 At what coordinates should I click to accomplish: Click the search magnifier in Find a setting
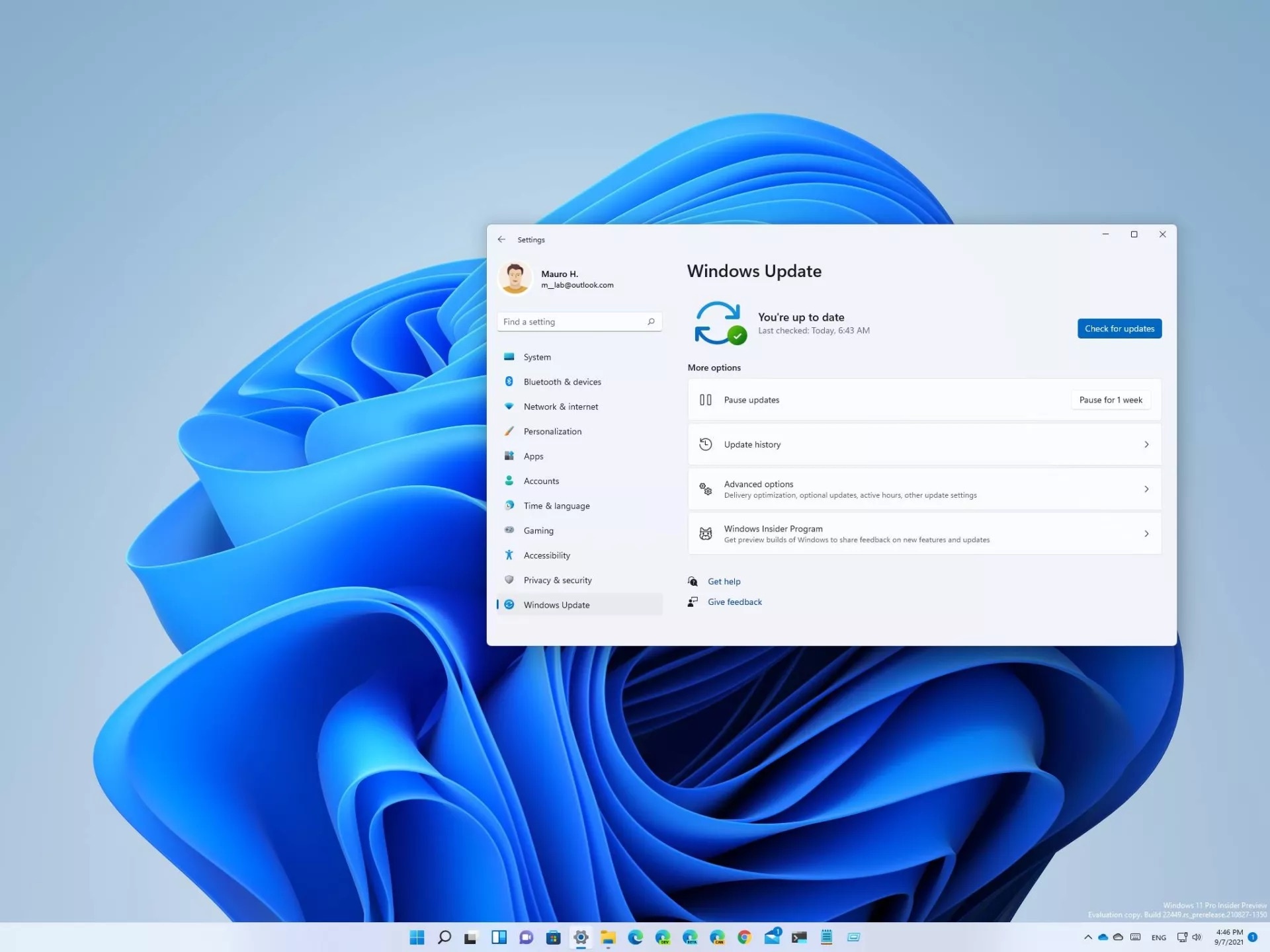(x=651, y=322)
